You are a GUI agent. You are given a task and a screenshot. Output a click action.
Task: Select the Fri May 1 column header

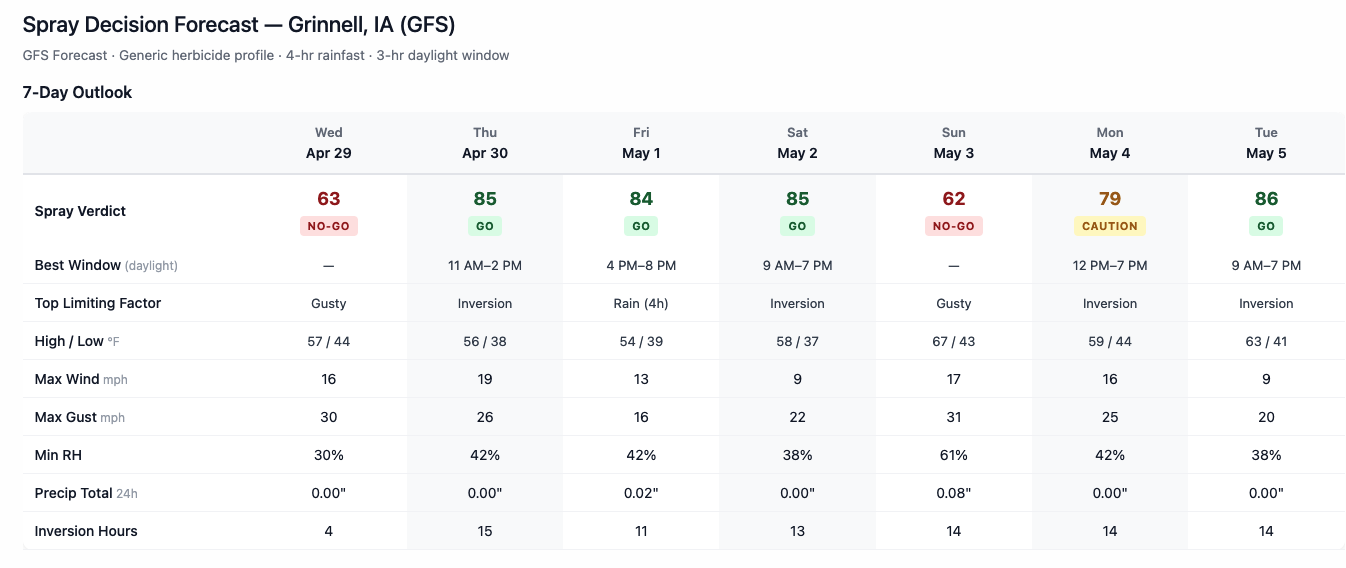pyautogui.click(x=641, y=143)
